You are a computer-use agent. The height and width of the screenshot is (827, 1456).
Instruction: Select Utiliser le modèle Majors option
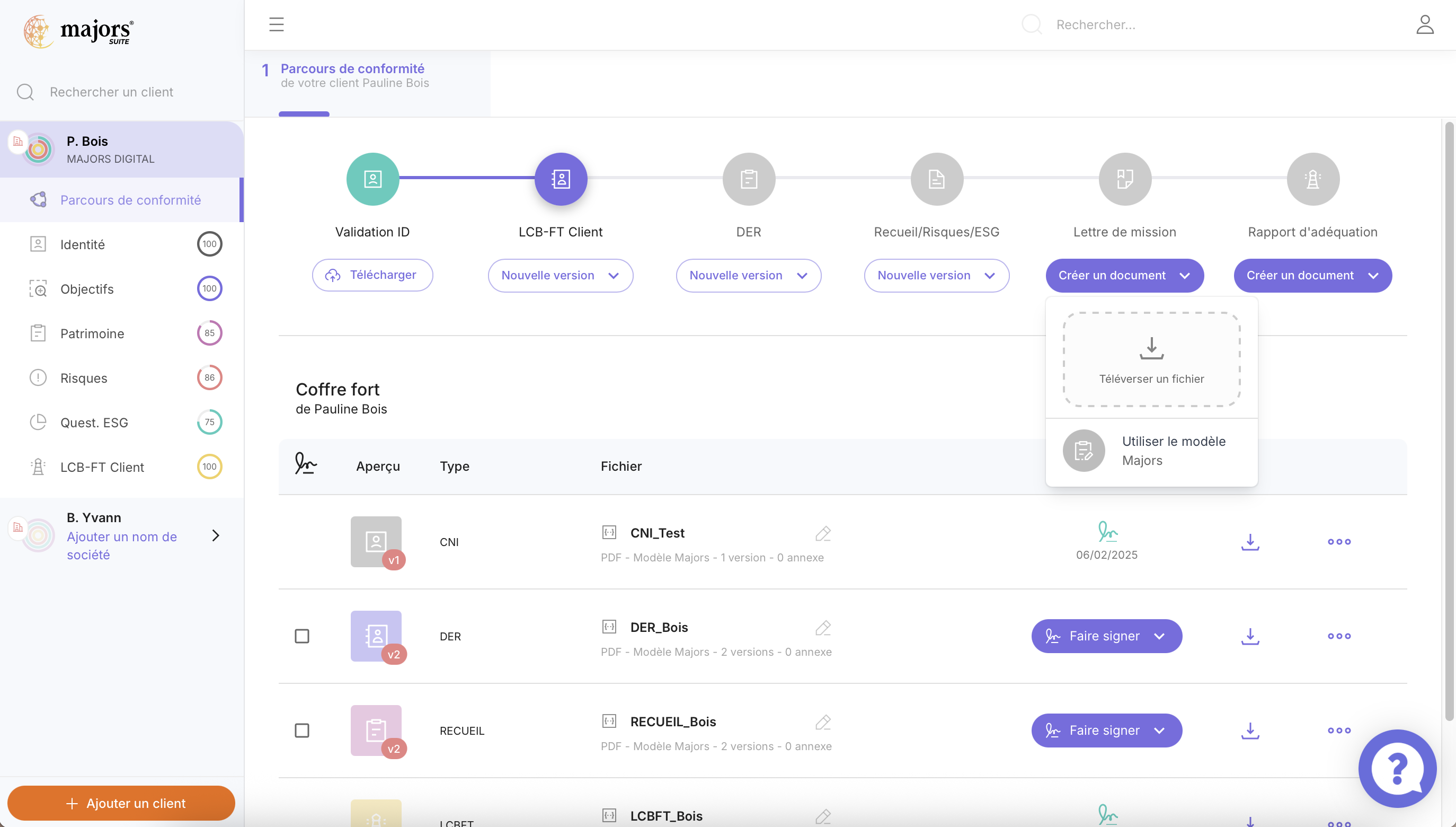pyautogui.click(x=1151, y=451)
